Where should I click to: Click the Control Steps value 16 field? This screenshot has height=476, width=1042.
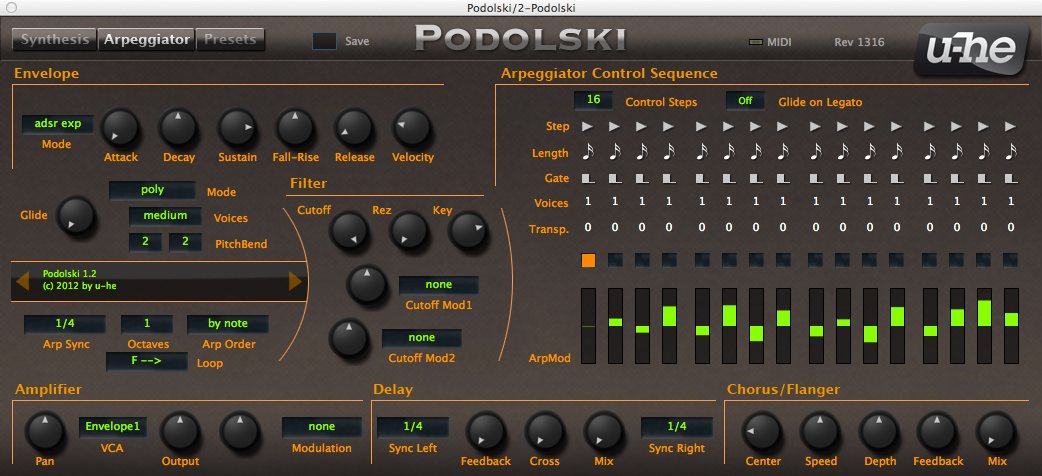(x=593, y=101)
